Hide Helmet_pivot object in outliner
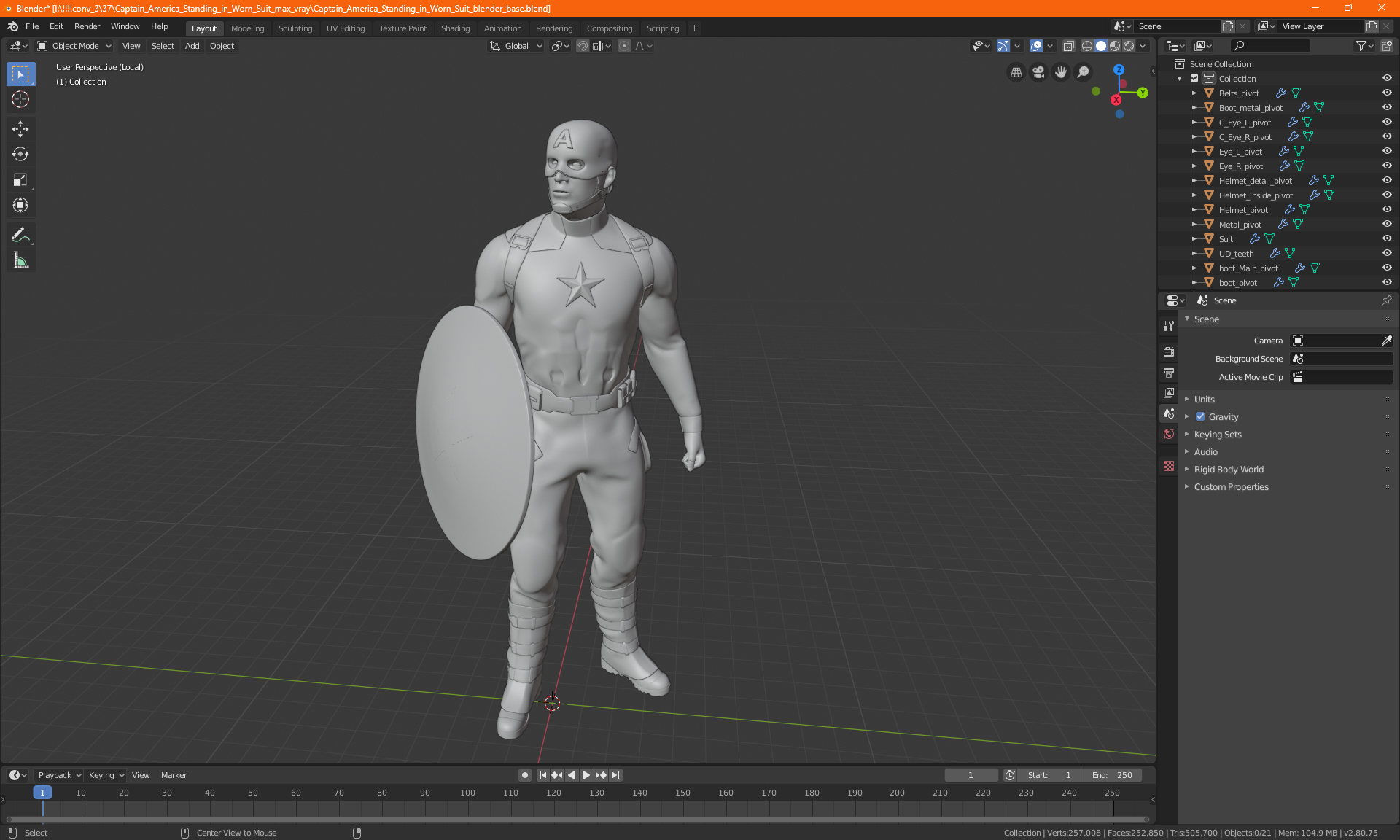This screenshot has width=1400, height=840. point(1386,209)
